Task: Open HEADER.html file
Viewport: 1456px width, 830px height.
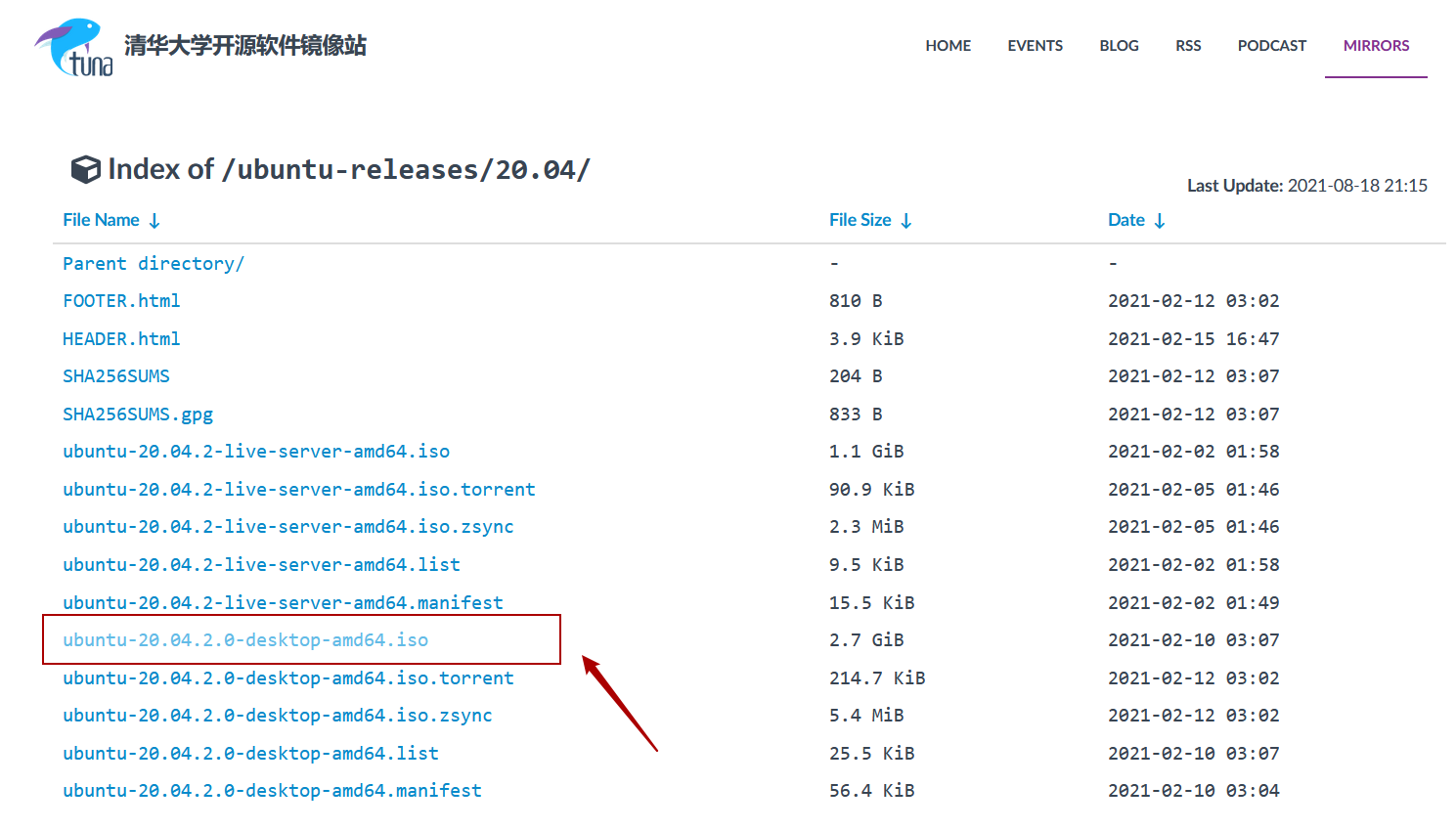Action: pos(121,339)
